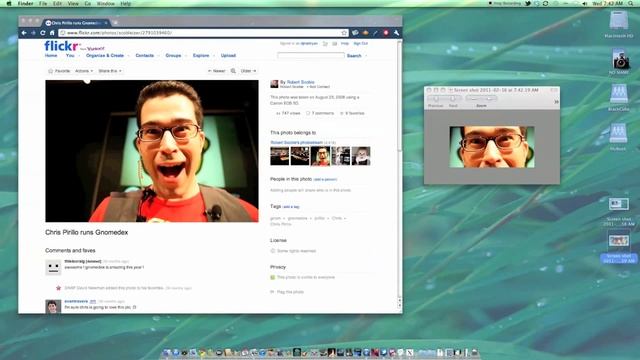This screenshot has height=360, width=640.
Task: Click Stop Recording in menu bar
Action: tap(505, 3)
